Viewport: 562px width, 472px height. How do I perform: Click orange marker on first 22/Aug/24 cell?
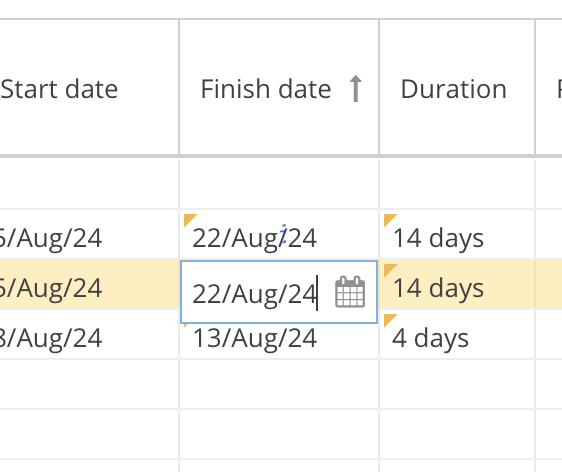pos(190,220)
